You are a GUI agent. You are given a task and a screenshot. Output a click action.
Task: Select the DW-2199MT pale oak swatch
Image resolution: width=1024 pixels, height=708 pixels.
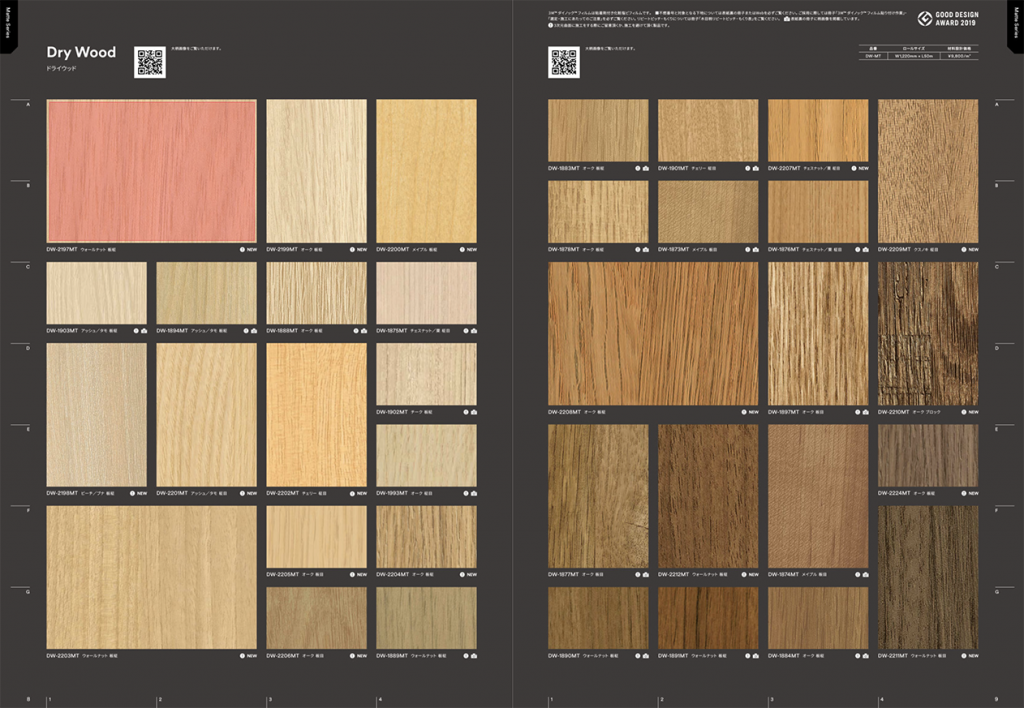pos(316,171)
